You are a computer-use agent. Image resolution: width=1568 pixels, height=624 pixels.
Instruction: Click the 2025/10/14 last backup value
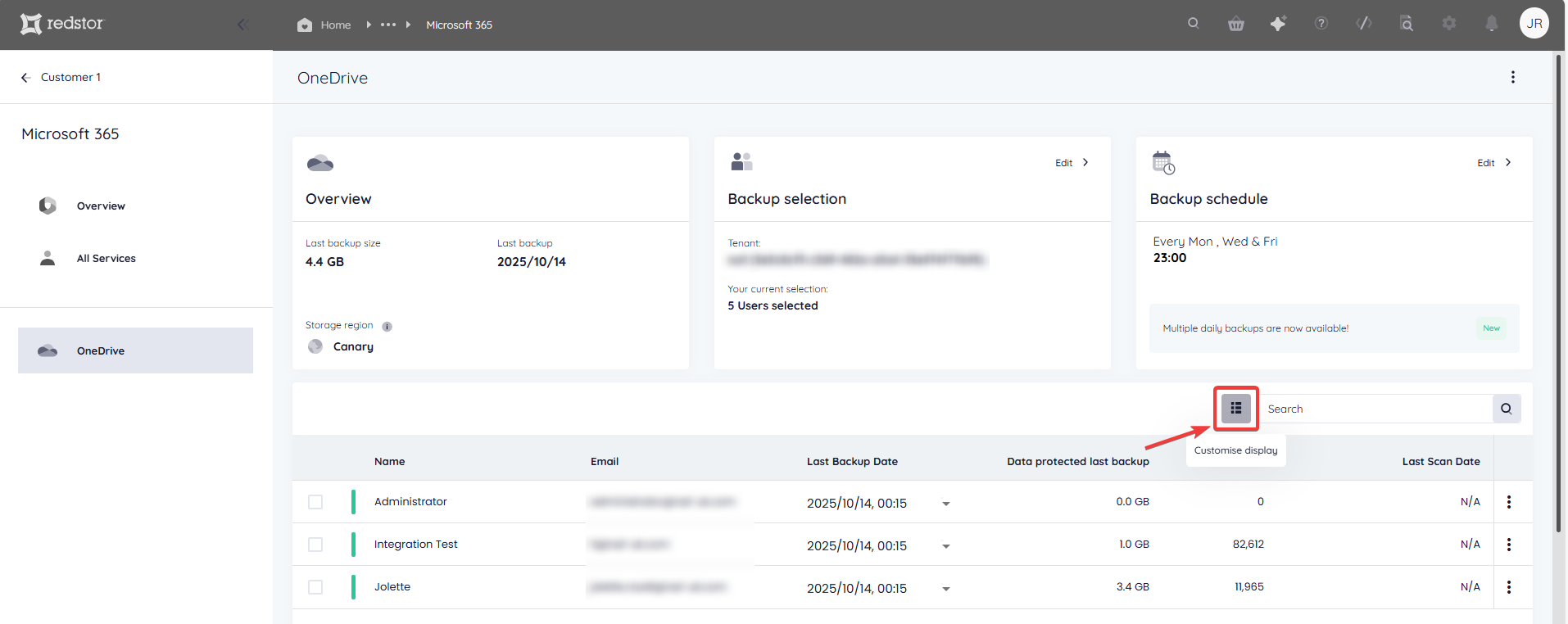pyautogui.click(x=532, y=262)
